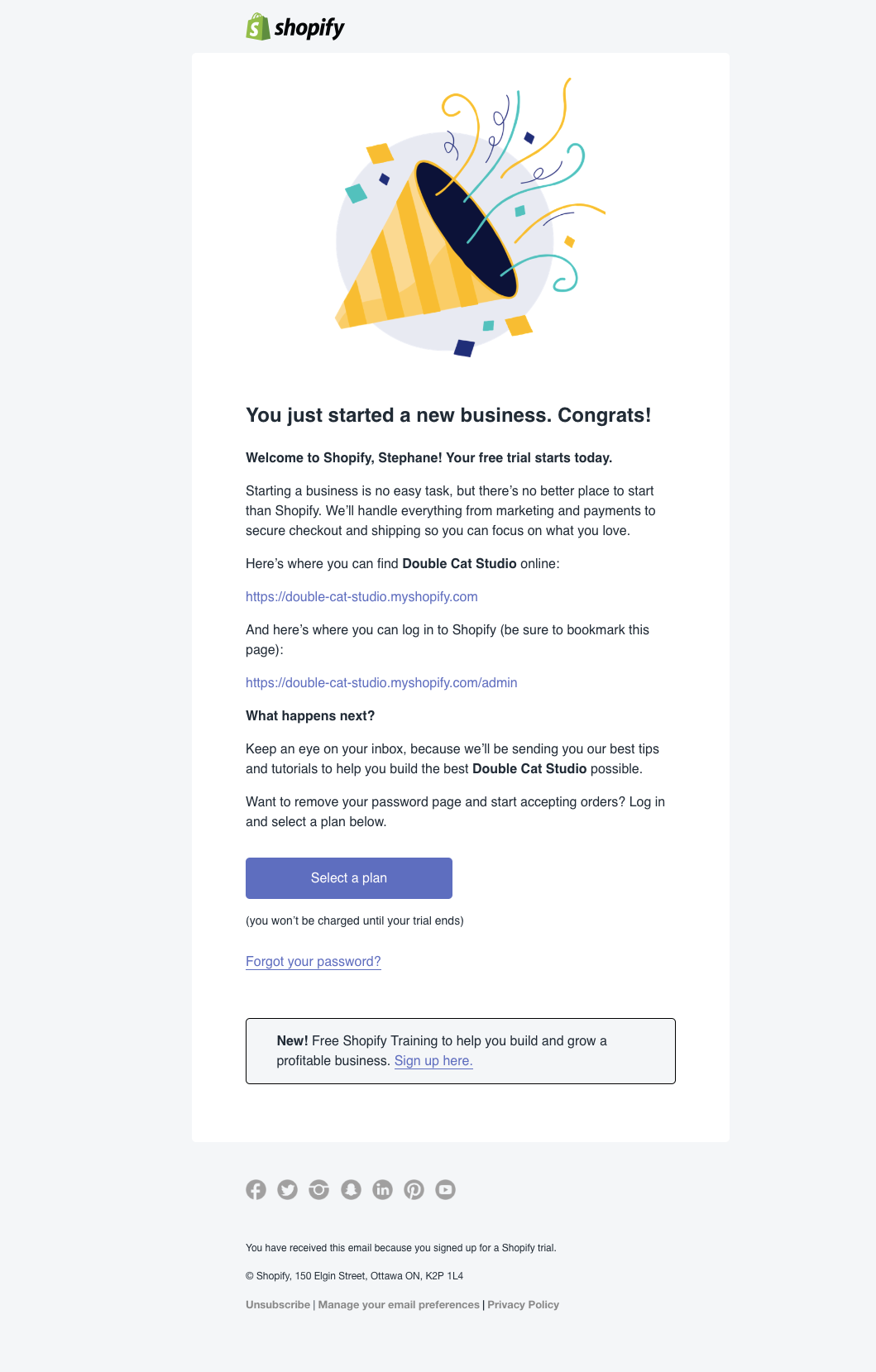
Task: Click the Select a plan button
Action: [x=349, y=878]
